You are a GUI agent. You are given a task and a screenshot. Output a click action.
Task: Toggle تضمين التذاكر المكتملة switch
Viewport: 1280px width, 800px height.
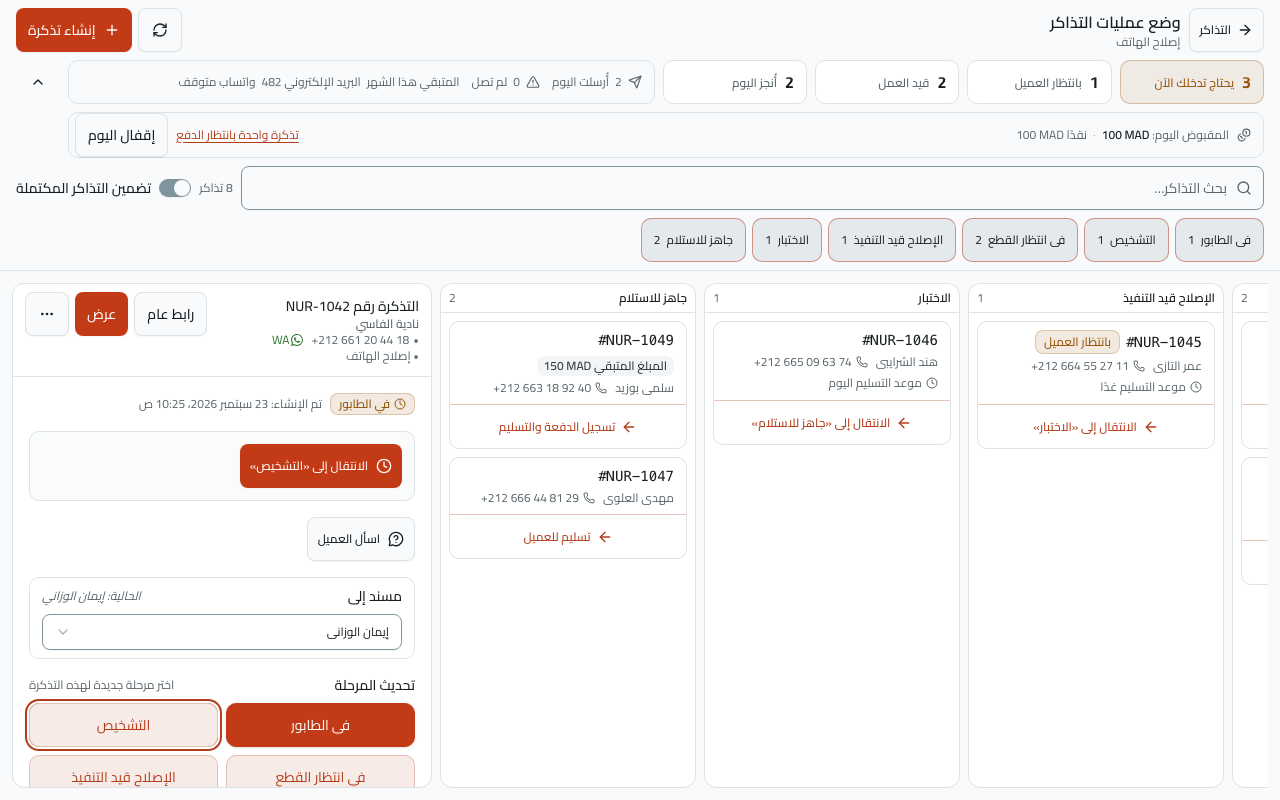tap(175, 188)
